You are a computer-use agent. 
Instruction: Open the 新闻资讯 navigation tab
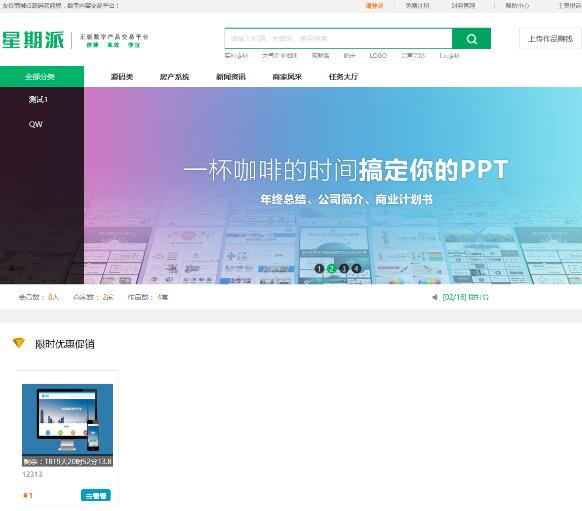pyautogui.click(x=230, y=77)
